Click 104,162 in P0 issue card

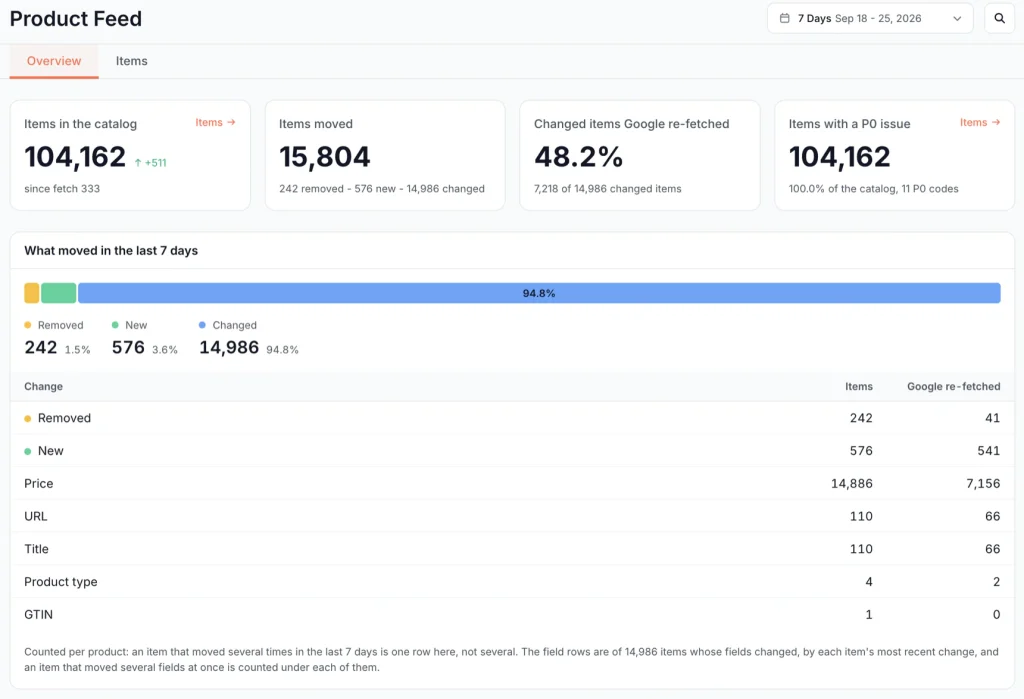(x=839, y=157)
